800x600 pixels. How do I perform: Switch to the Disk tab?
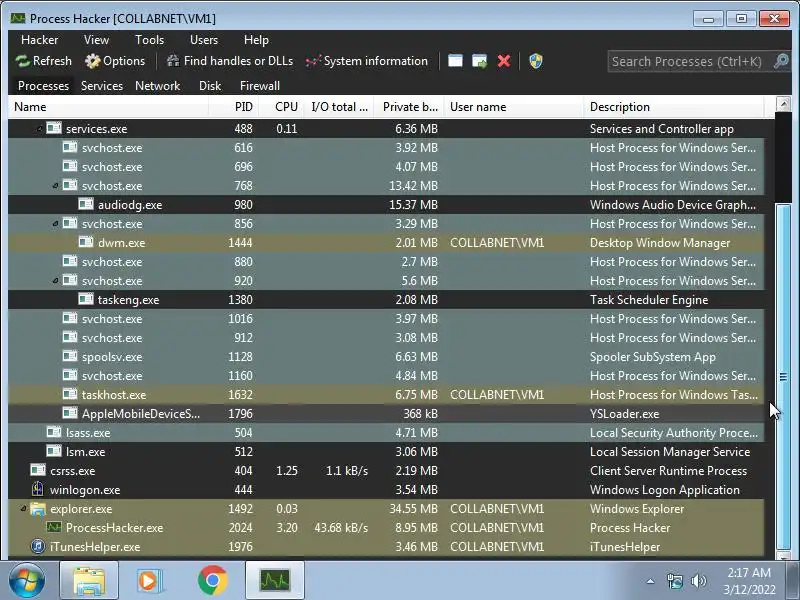210,86
